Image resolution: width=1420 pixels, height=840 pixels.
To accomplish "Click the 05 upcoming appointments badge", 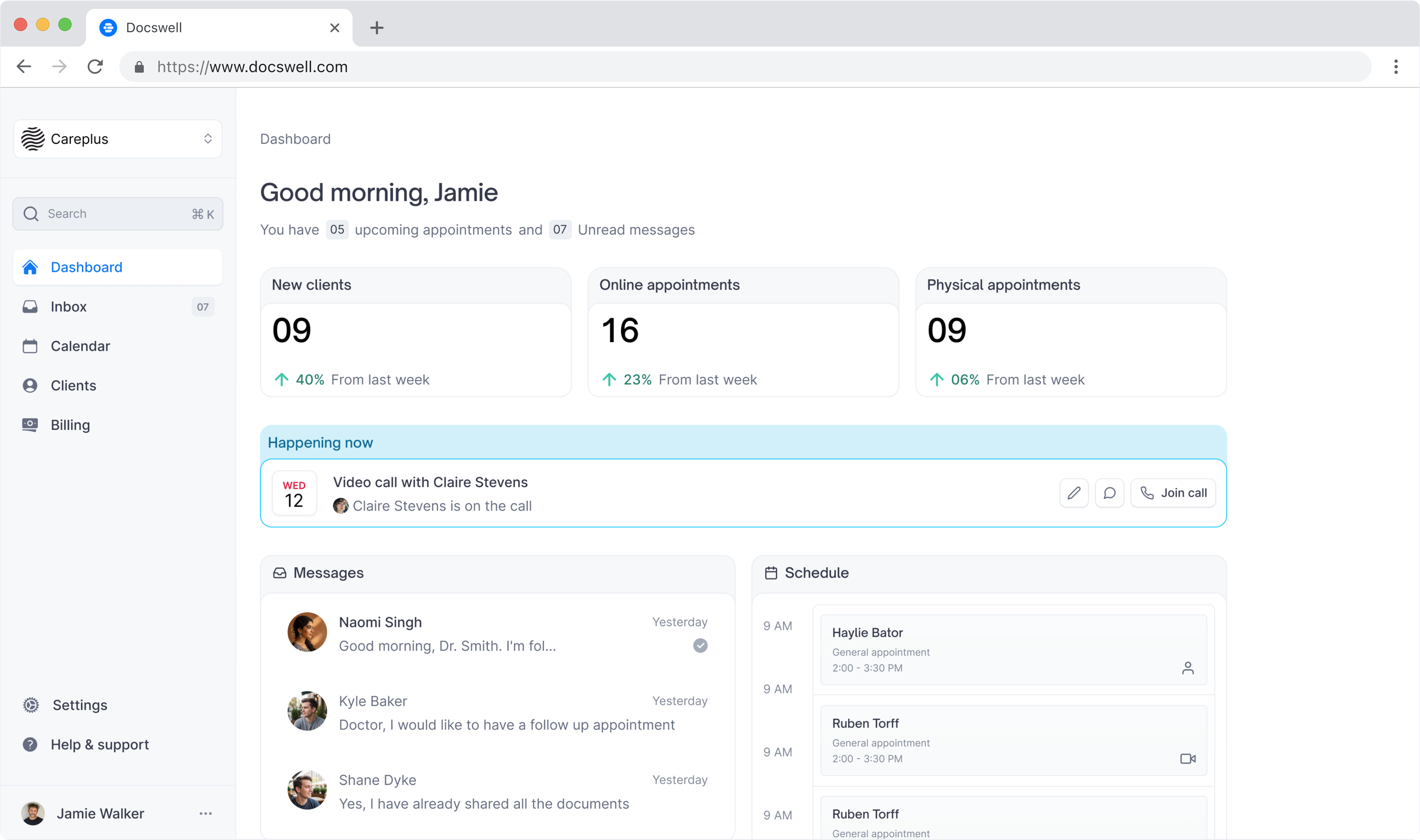I will point(337,230).
